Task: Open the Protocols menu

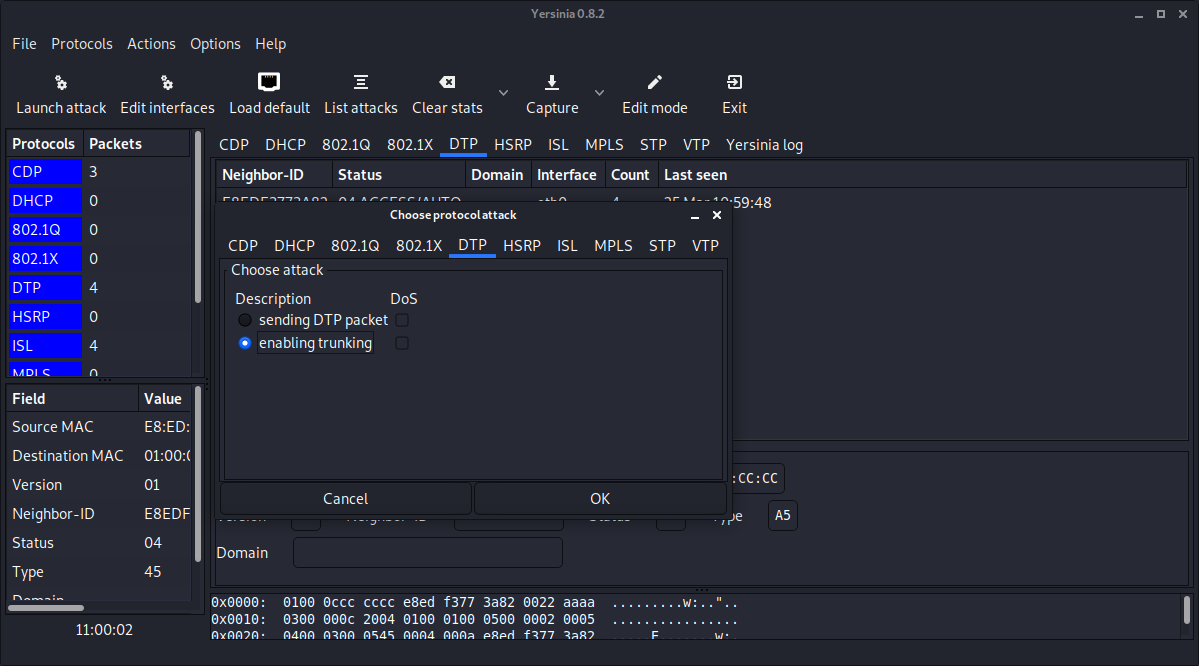Action: click(x=82, y=44)
